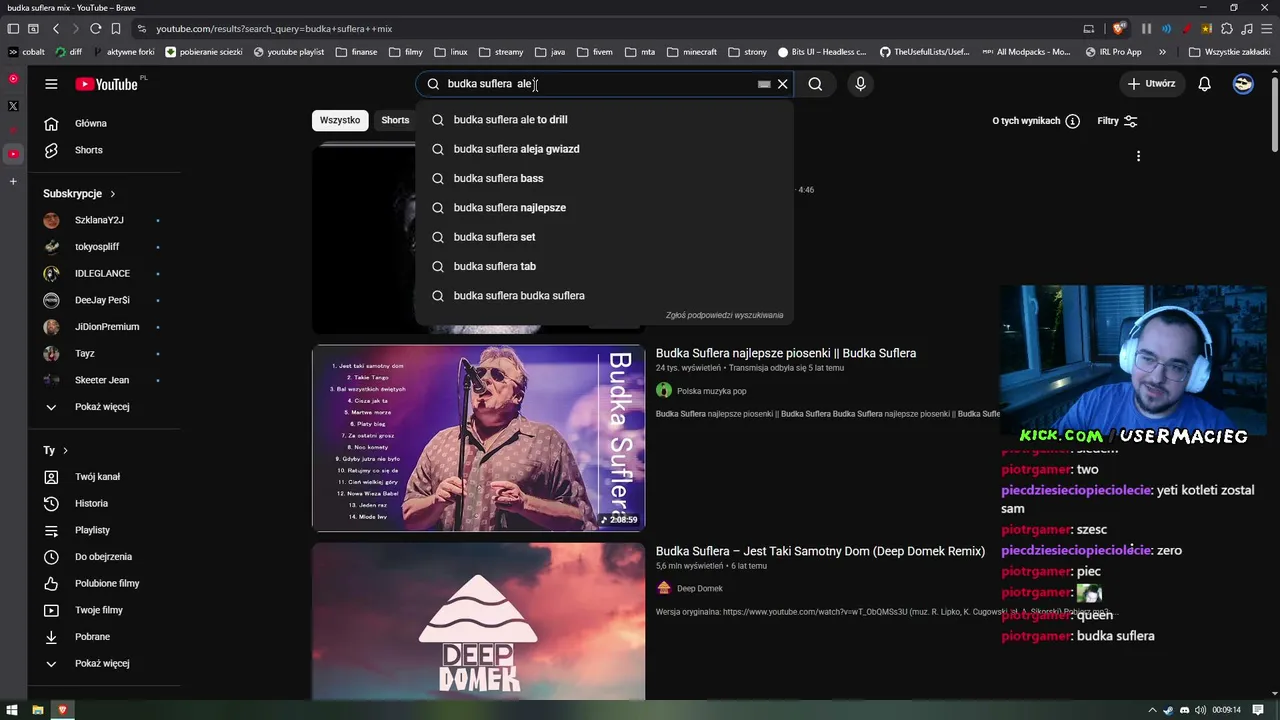Viewport: 1280px width, 720px height.
Task: Clear the search box with the X
Action: point(783,84)
